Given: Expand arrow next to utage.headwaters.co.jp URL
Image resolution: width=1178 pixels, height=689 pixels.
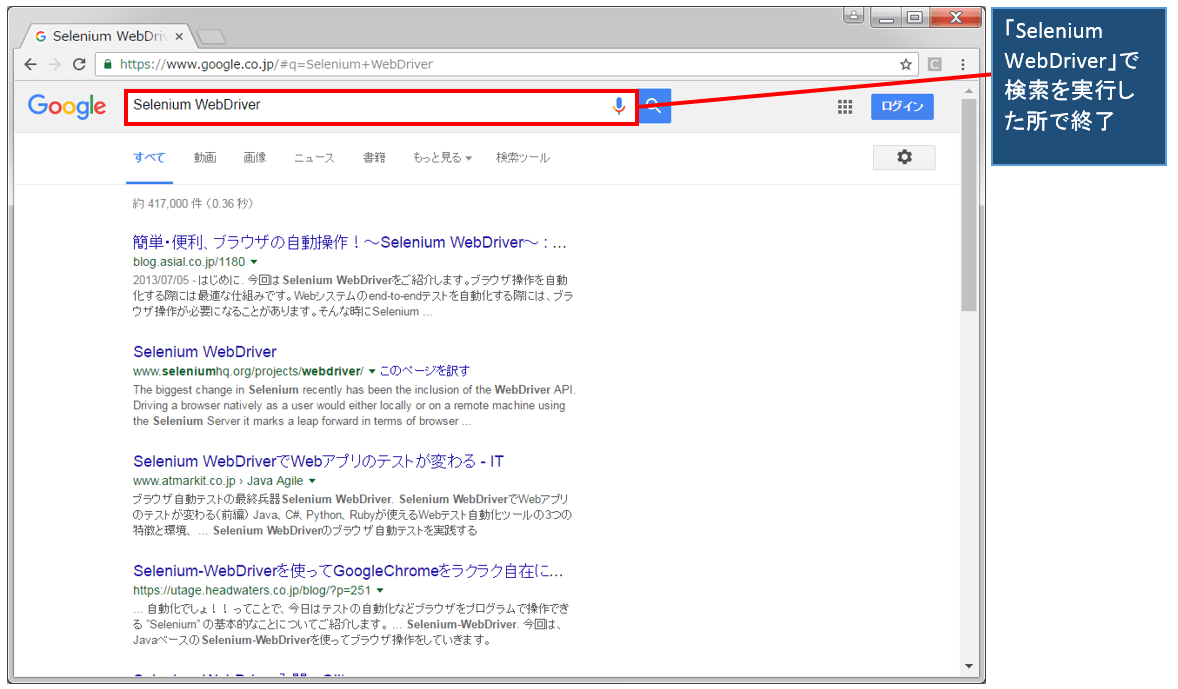Looking at the screenshot, I should [379, 591].
